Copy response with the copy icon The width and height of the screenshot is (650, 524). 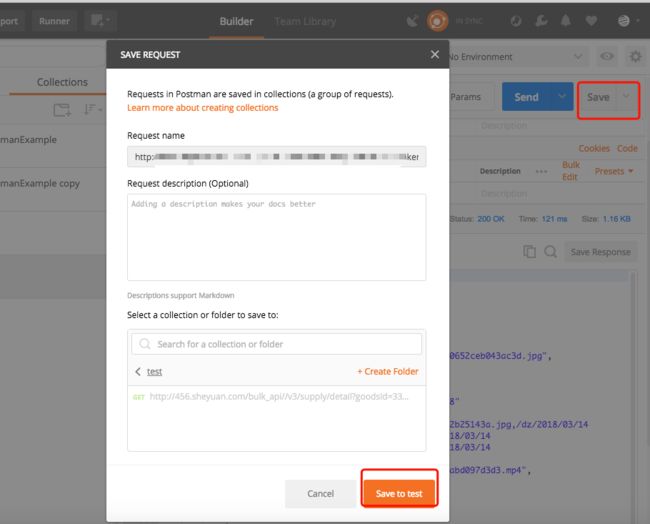click(x=529, y=252)
